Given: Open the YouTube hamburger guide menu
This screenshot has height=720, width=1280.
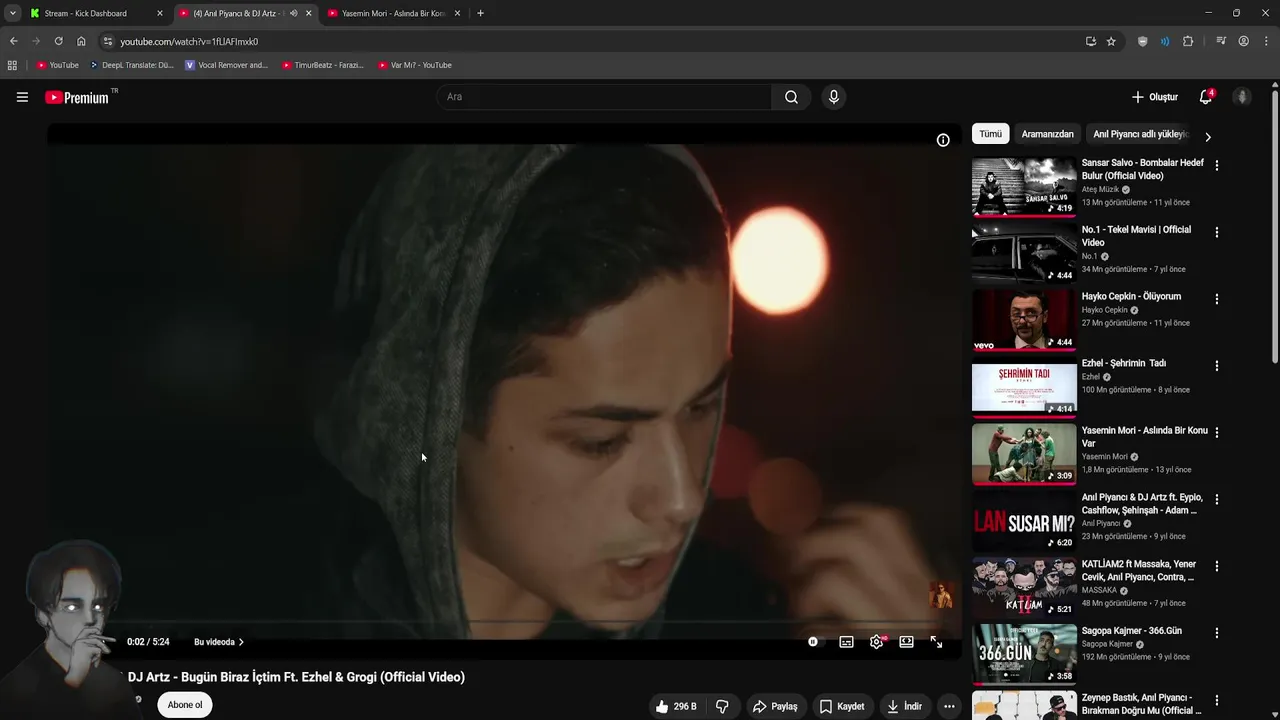Looking at the screenshot, I should 22,97.
